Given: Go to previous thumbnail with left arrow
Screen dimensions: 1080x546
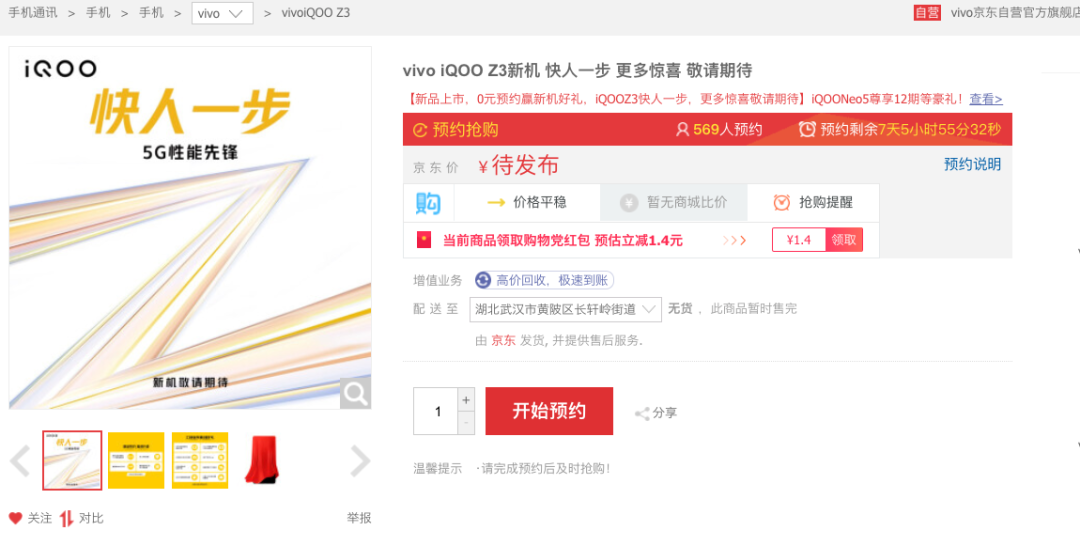Looking at the screenshot, I should coord(20,461).
